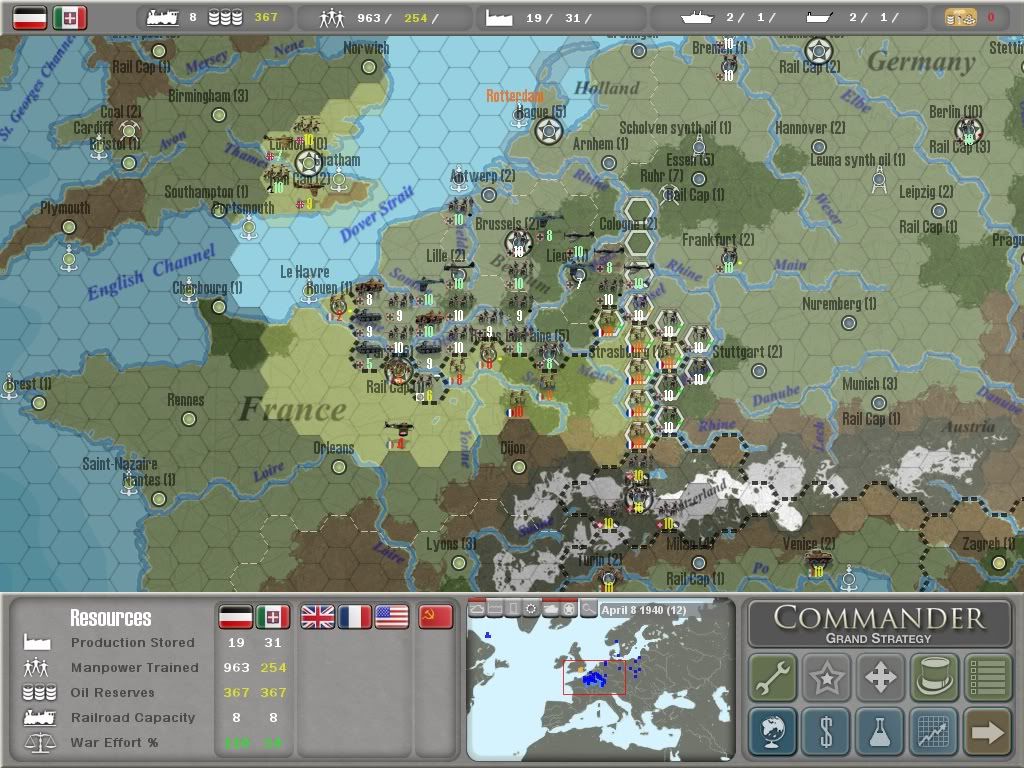Viewport: 1024px width, 768px height.
Task: Select the Soviet flag in Resources panel
Action: [x=436, y=616]
